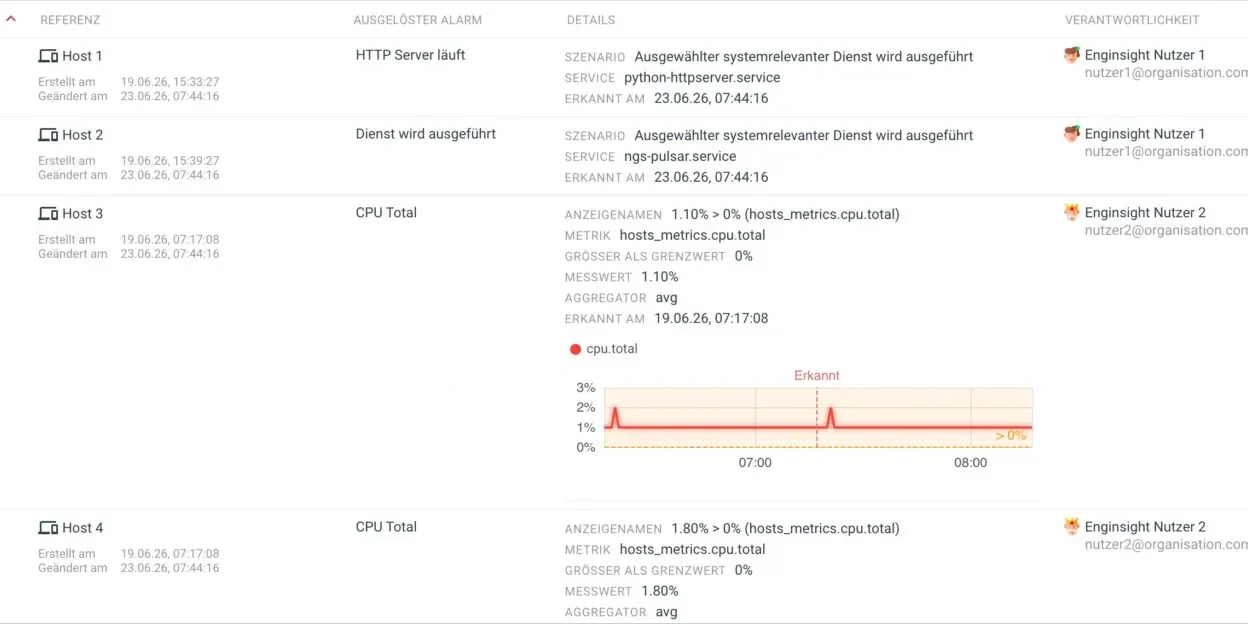Collapse list with red chevron up arrow
1248x624 pixels.
[12, 19]
